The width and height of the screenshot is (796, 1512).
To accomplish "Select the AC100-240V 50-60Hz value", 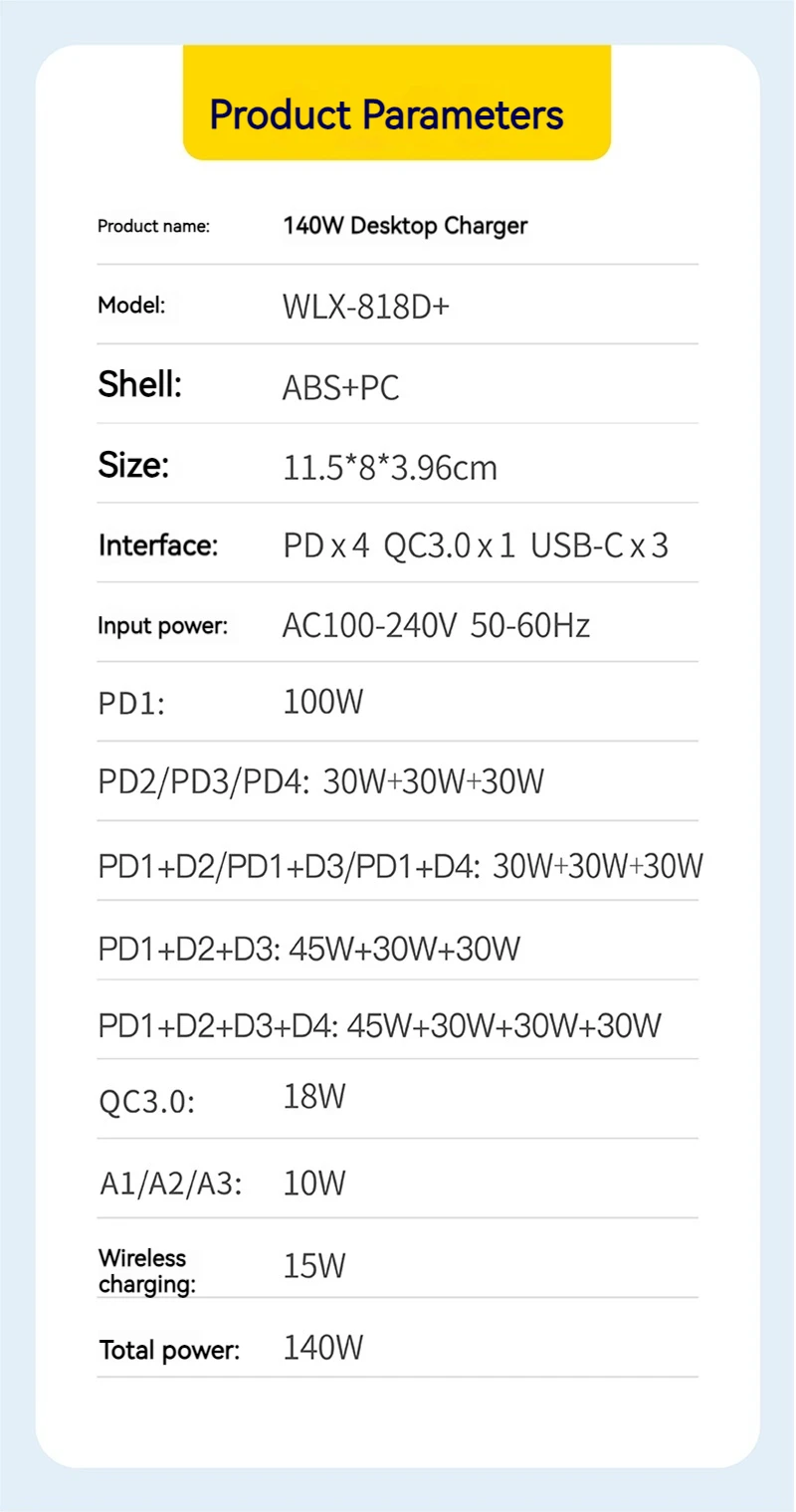I will 436,625.
